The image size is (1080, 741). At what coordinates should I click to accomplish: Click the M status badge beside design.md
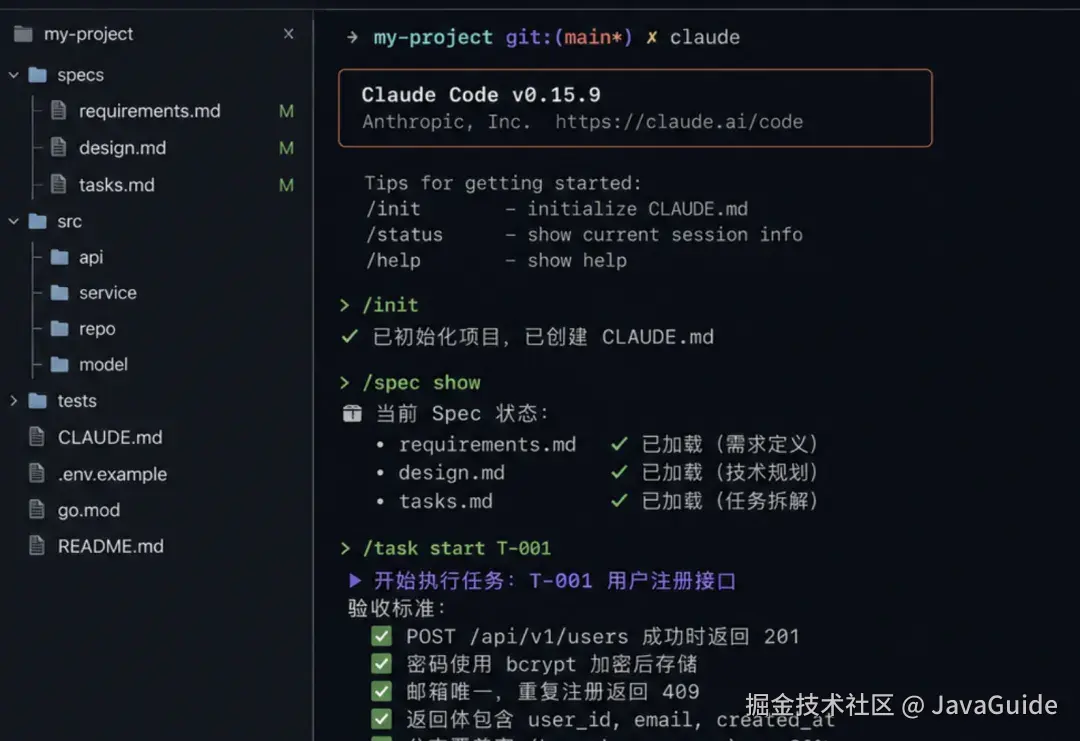[287, 148]
